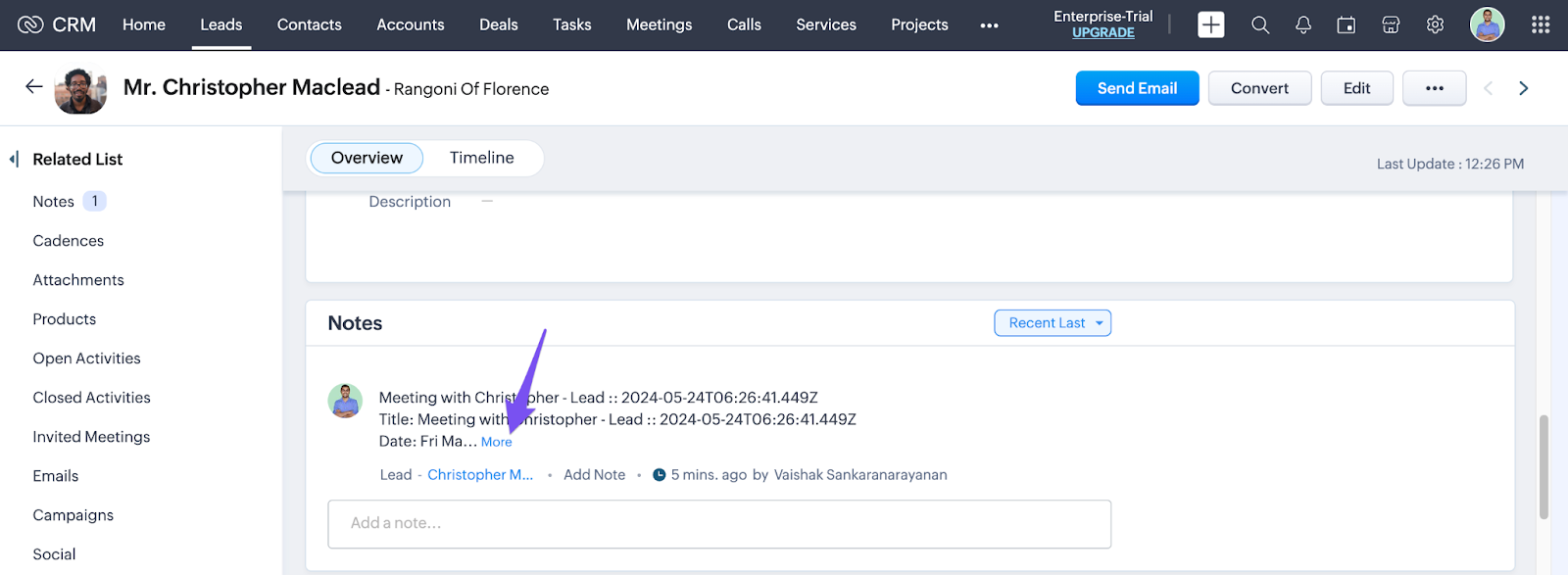
Task: Jump to Notes in Related List
Action: pos(54,202)
